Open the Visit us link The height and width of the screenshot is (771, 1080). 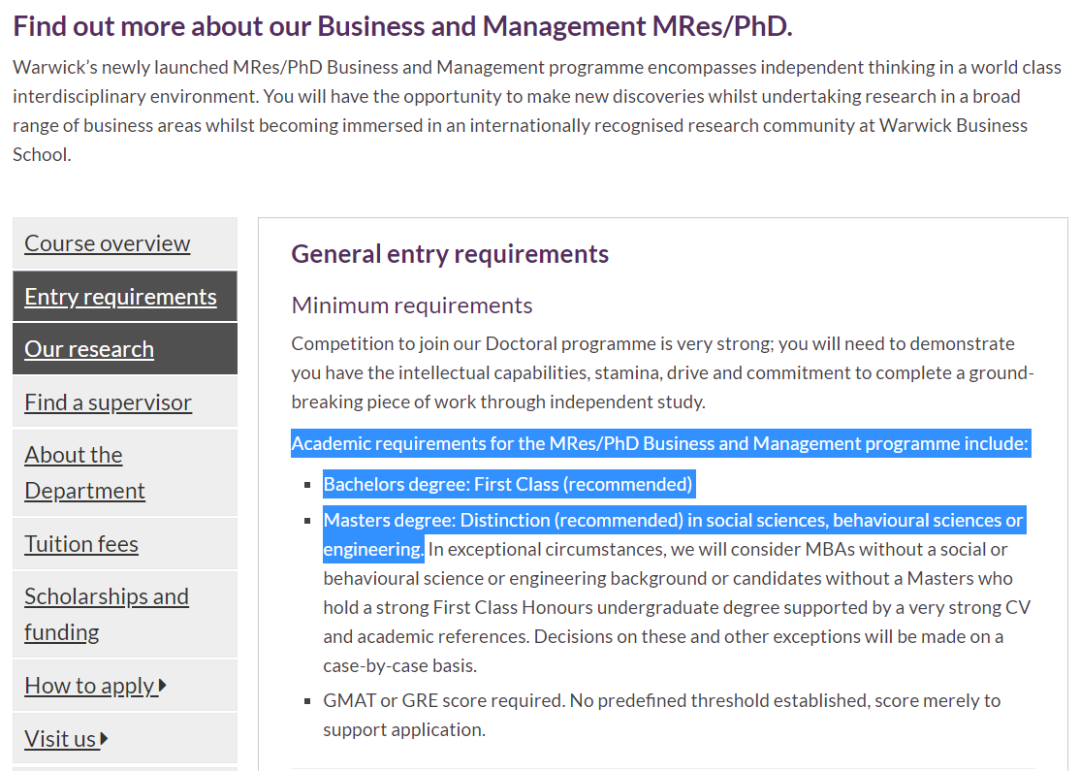point(60,739)
